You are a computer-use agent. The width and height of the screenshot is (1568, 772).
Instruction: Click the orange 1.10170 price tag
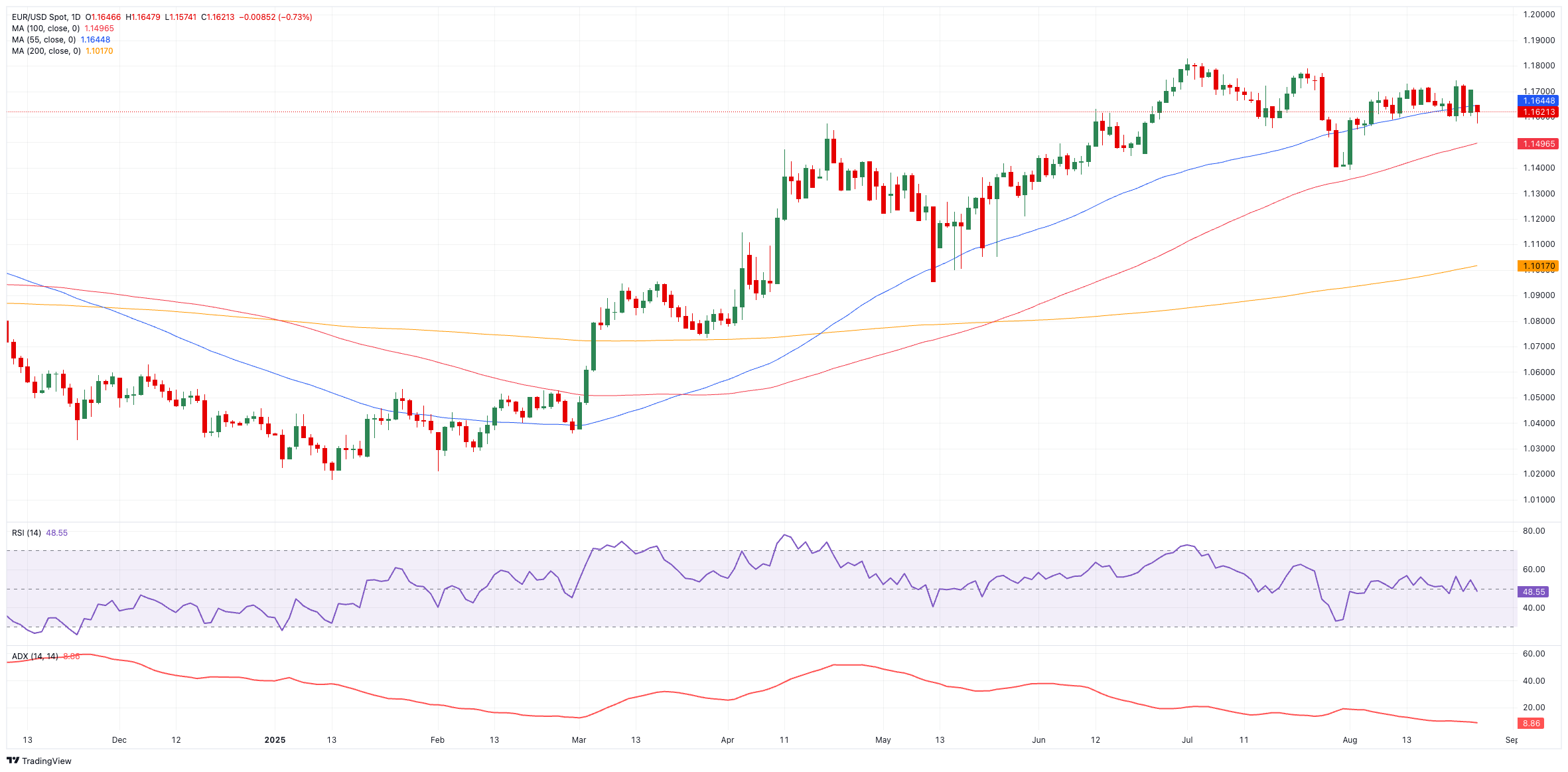point(1537,266)
